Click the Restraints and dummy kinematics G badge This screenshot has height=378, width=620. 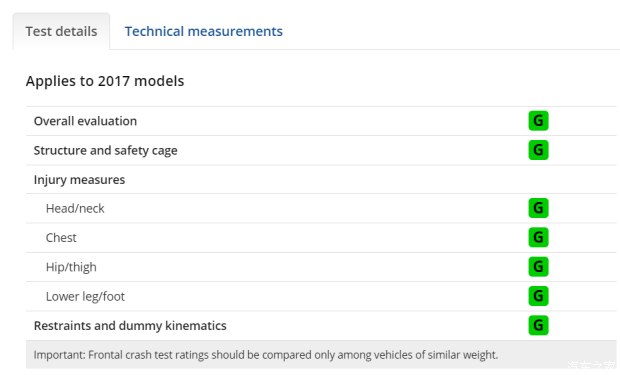(x=538, y=325)
